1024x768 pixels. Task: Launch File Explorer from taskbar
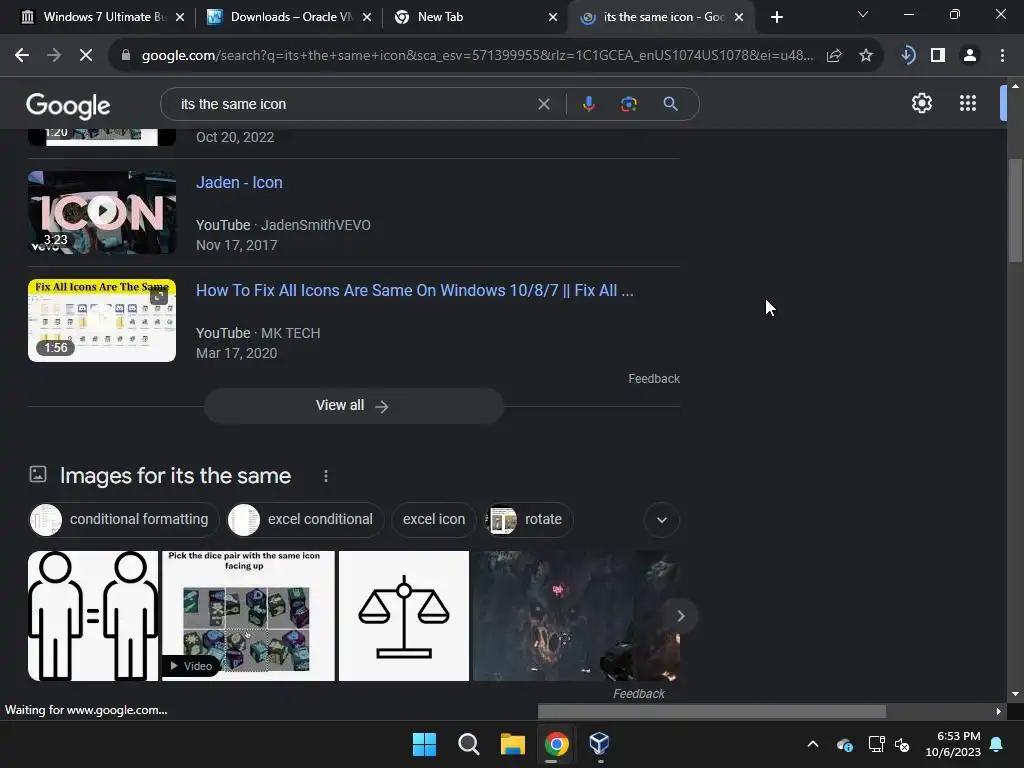click(513, 744)
